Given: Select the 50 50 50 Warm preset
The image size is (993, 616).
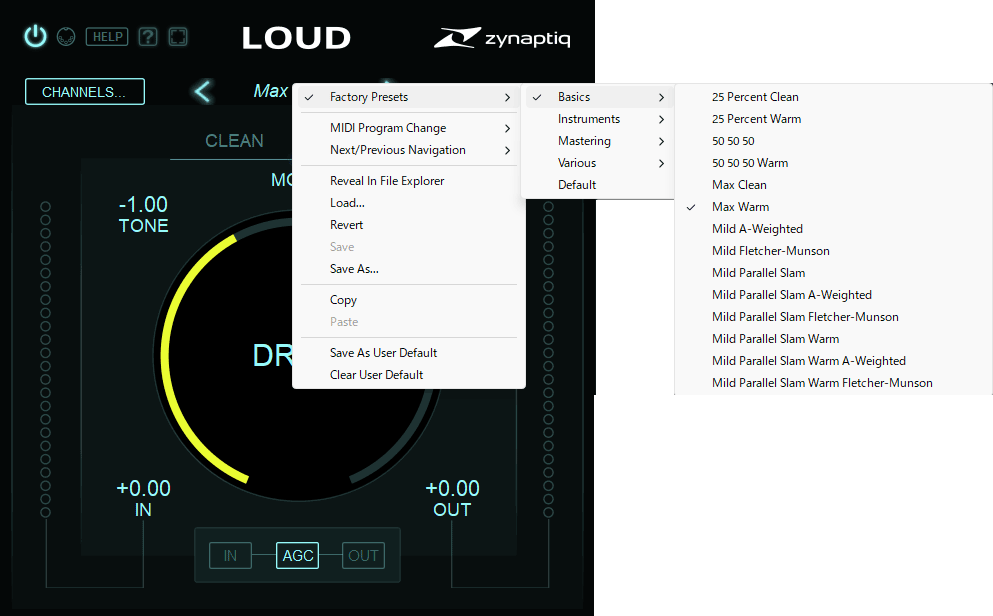Looking at the screenshot, I should pos(833,163).
